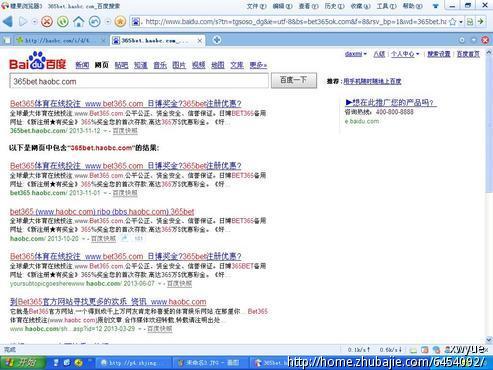Open the 更多 categories link
This screenshot has width=493, height=370.
[258, 65]
